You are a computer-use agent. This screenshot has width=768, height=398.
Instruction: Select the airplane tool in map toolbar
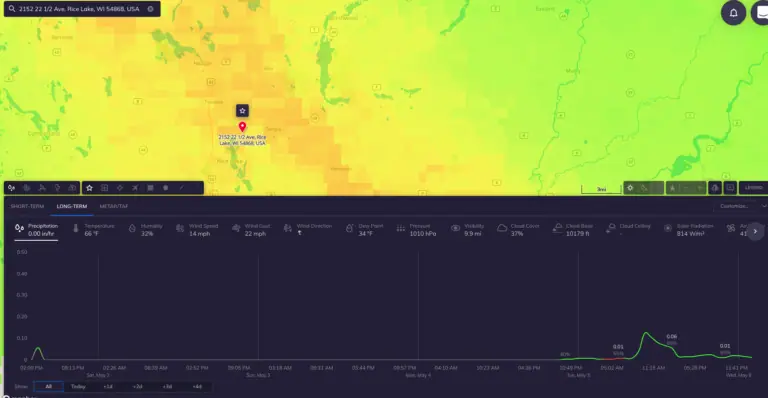[135, 187]
